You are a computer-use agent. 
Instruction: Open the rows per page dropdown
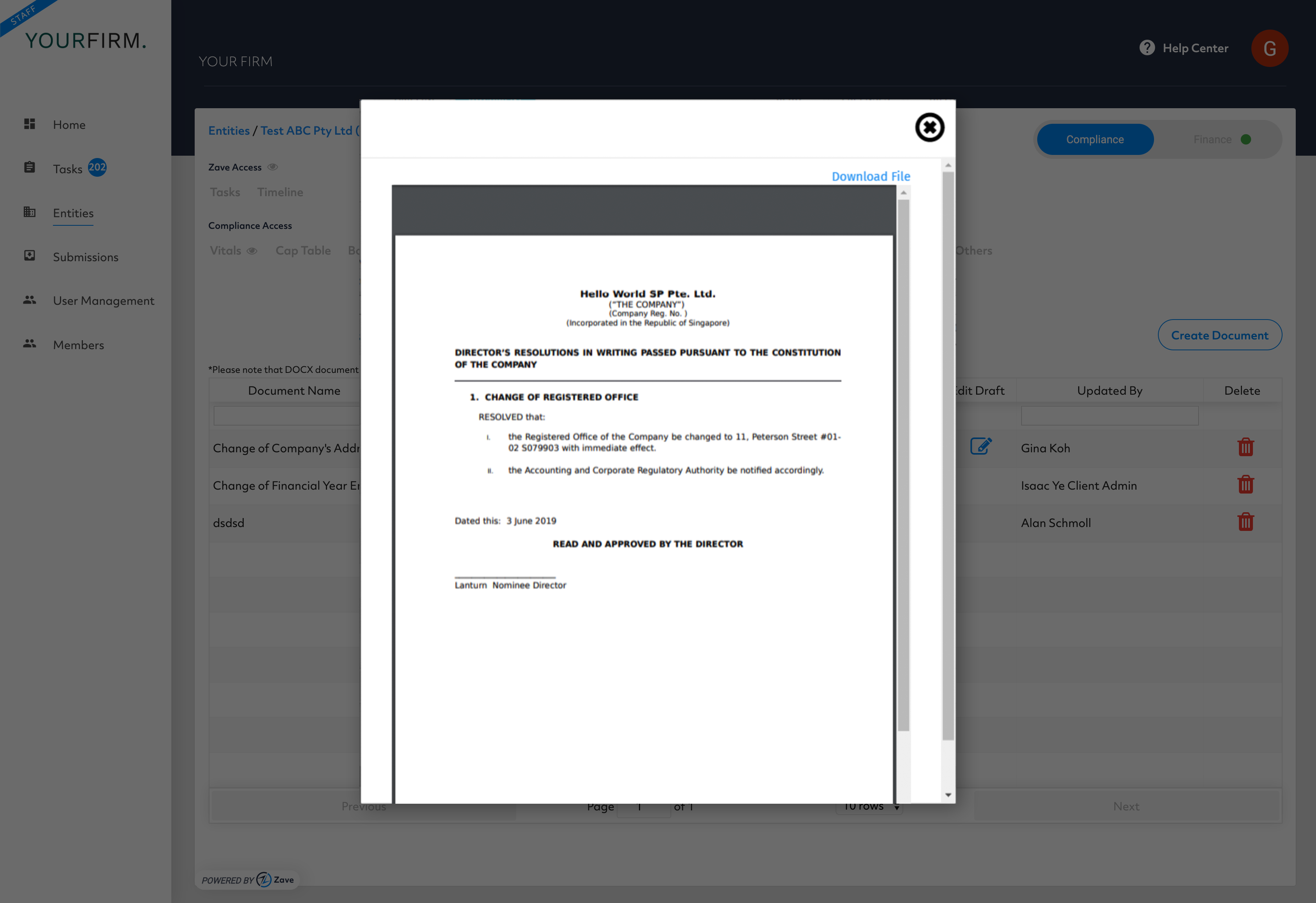click(868, 807)
